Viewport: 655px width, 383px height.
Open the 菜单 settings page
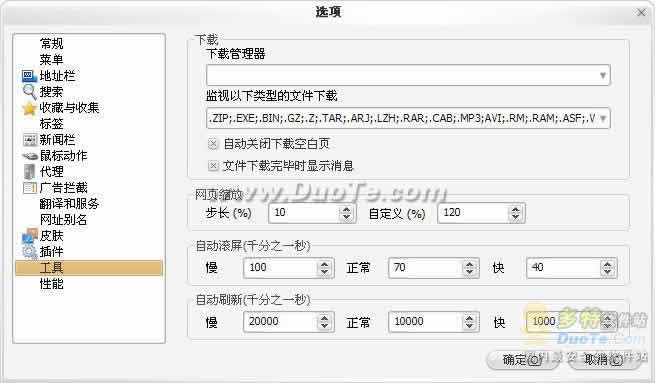click(51, 59)
